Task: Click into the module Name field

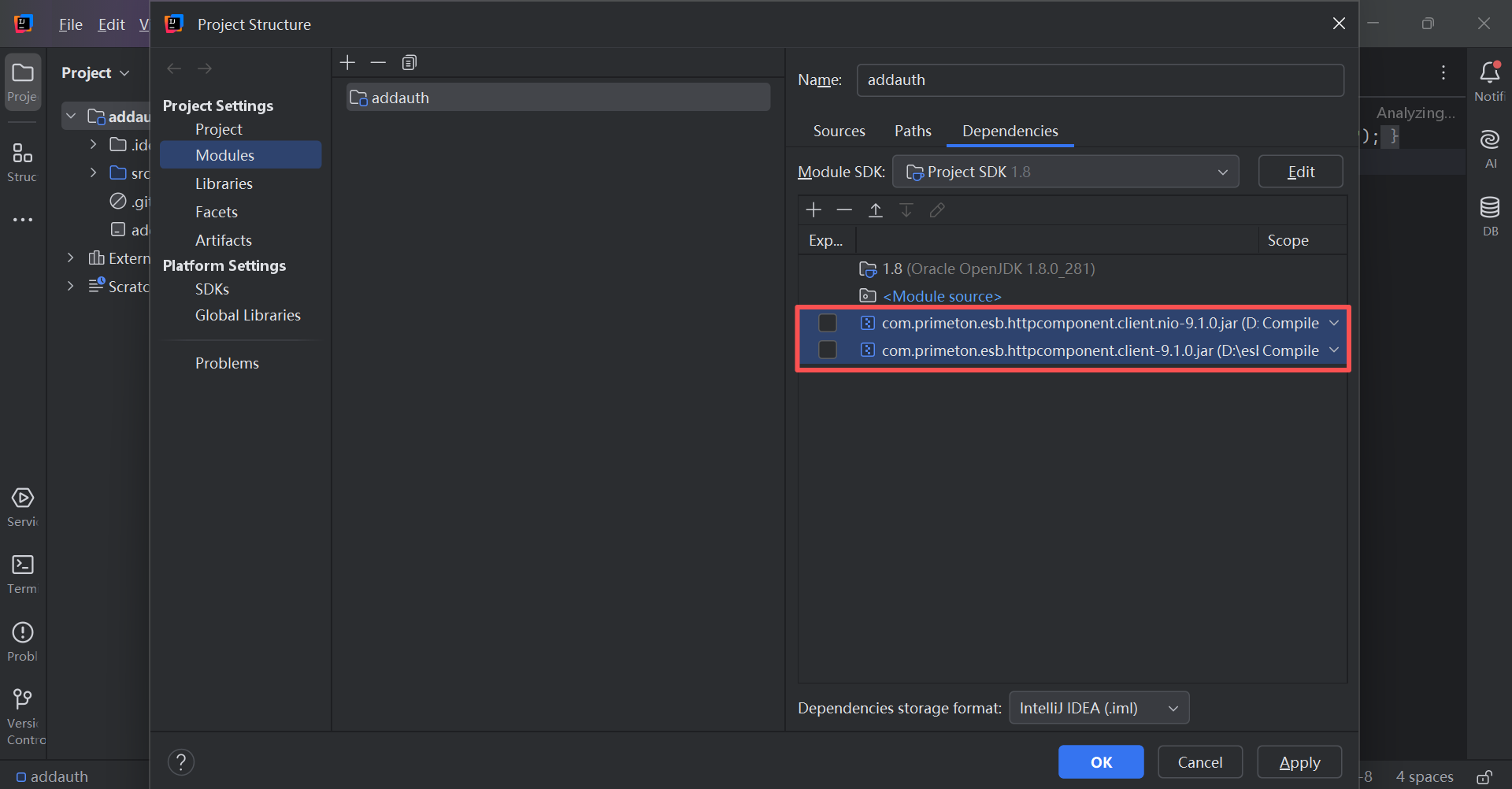Action: (1099, 80)
